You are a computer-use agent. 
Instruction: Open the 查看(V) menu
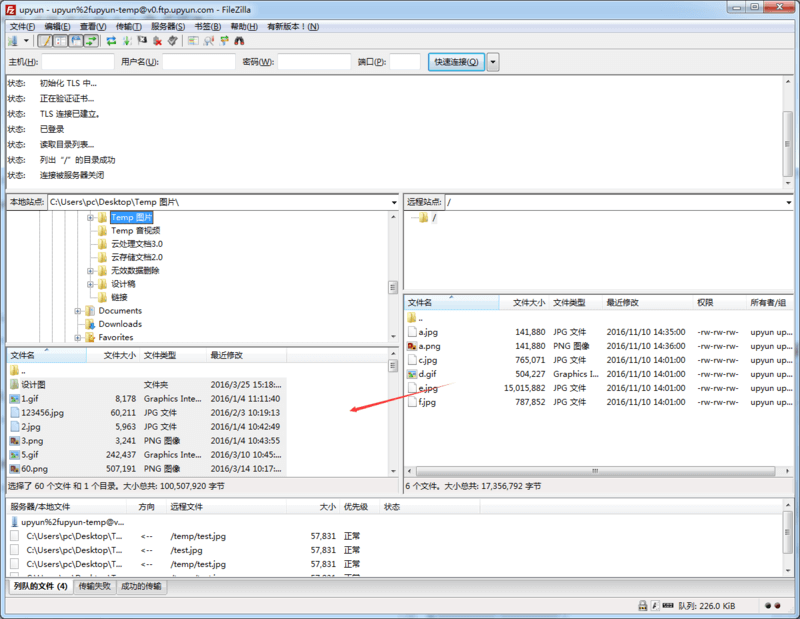93,27
